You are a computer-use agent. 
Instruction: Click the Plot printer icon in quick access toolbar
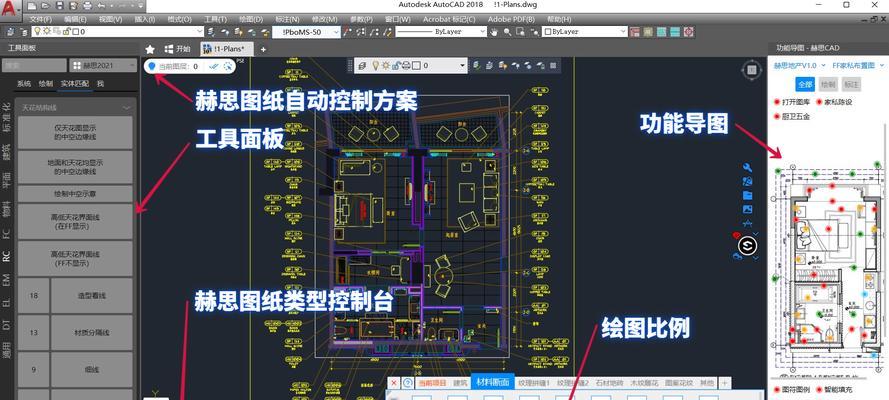tap(87, 5)
